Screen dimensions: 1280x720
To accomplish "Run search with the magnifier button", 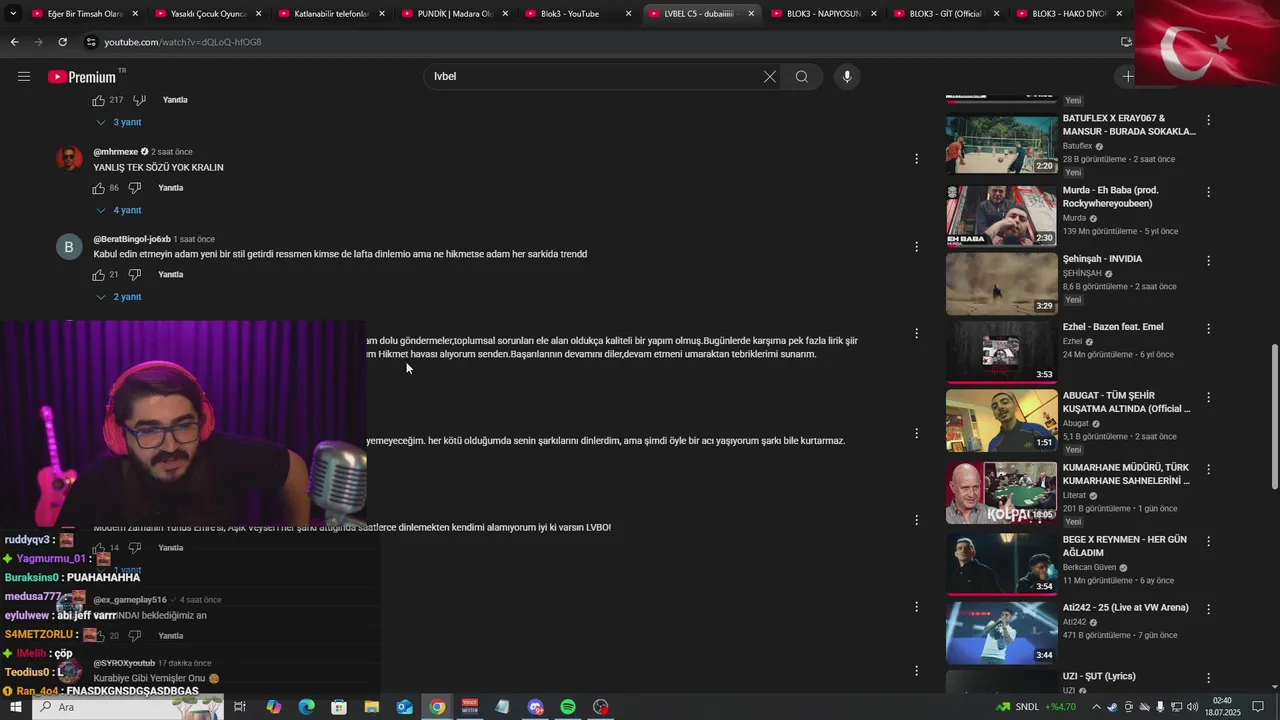I will [x=802, y=77].
